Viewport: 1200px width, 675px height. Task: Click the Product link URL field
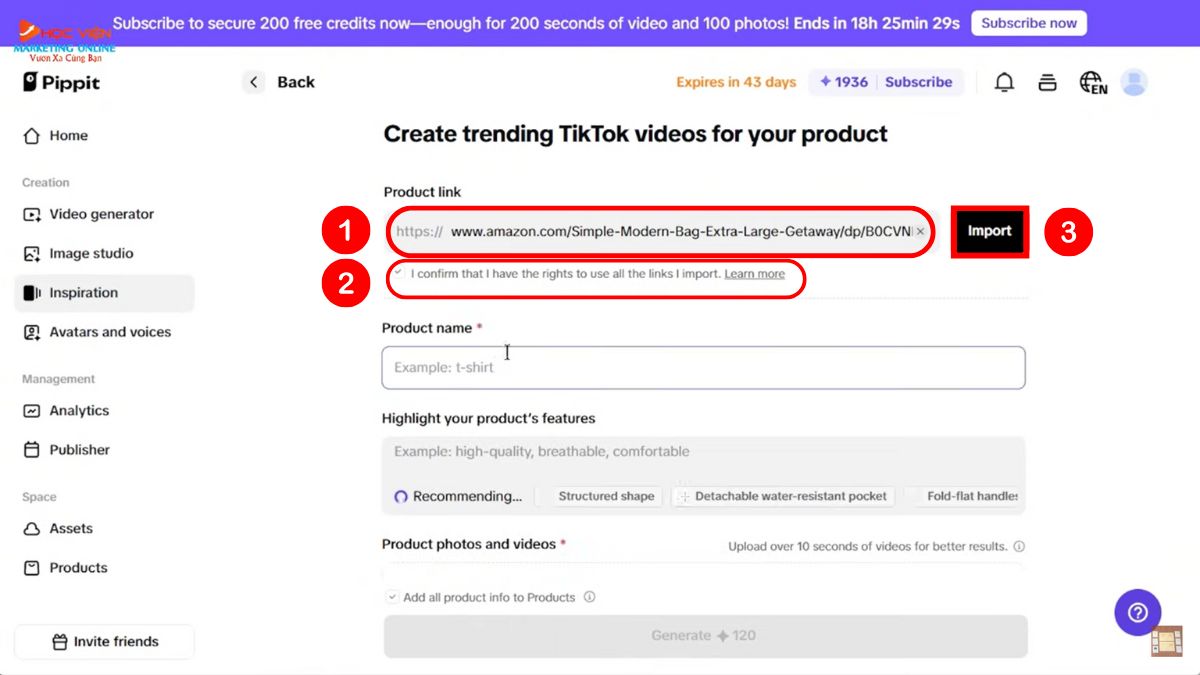[x=661, y=232]
